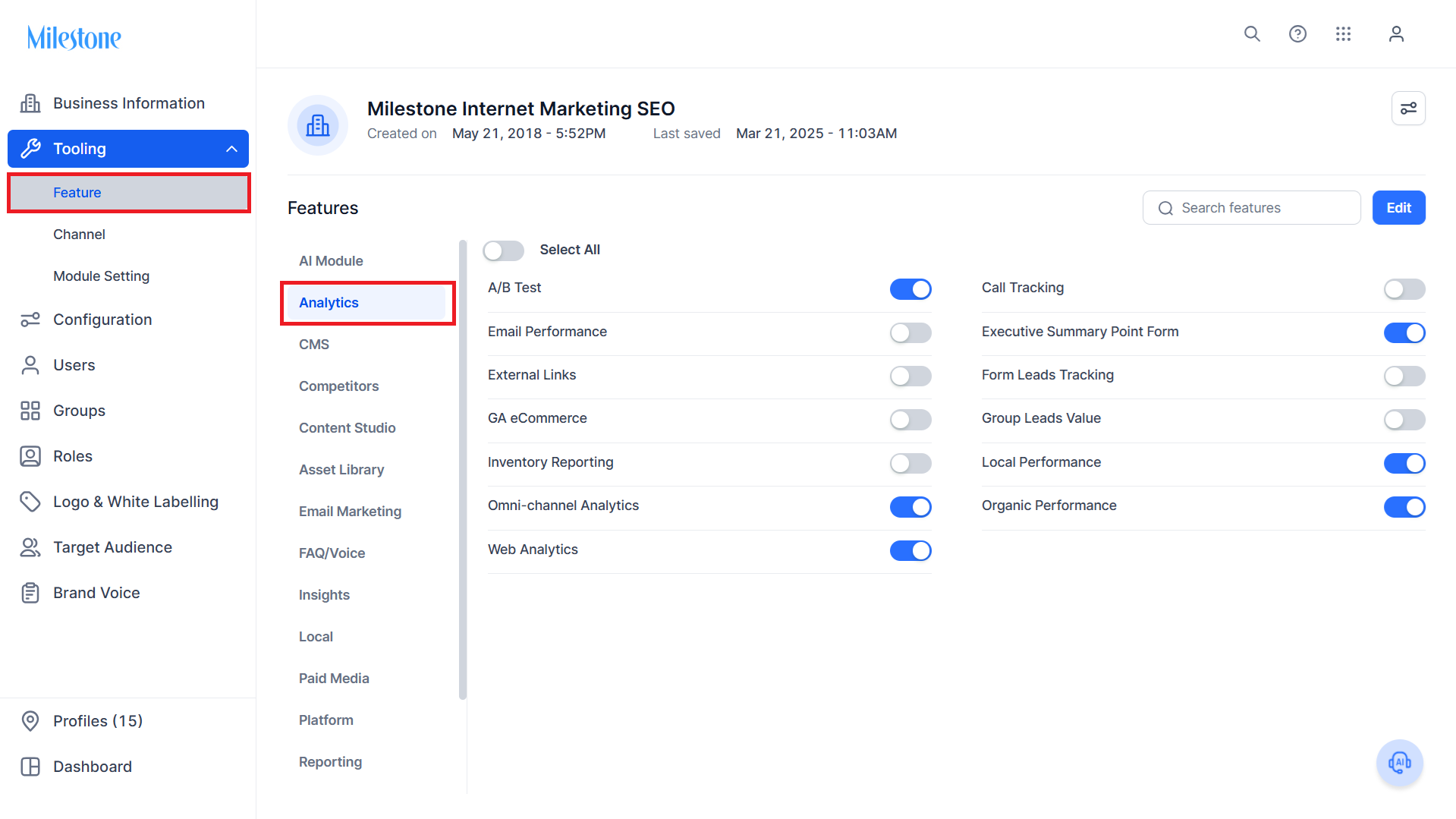This screenshot has height=819, width=1456.
Task: Click the Business Information building icon
Action: click(30, 103)
